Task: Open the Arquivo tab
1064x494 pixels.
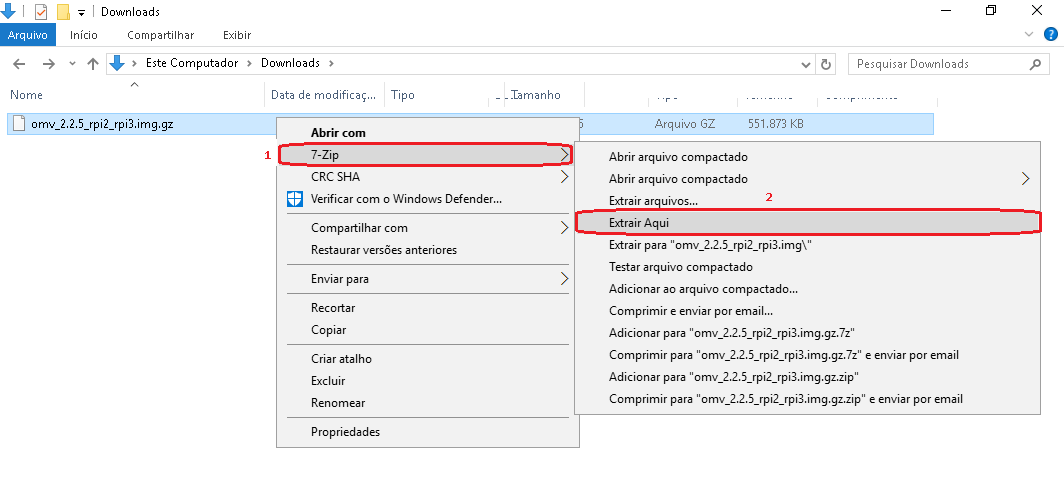Action: coord(28,35)
